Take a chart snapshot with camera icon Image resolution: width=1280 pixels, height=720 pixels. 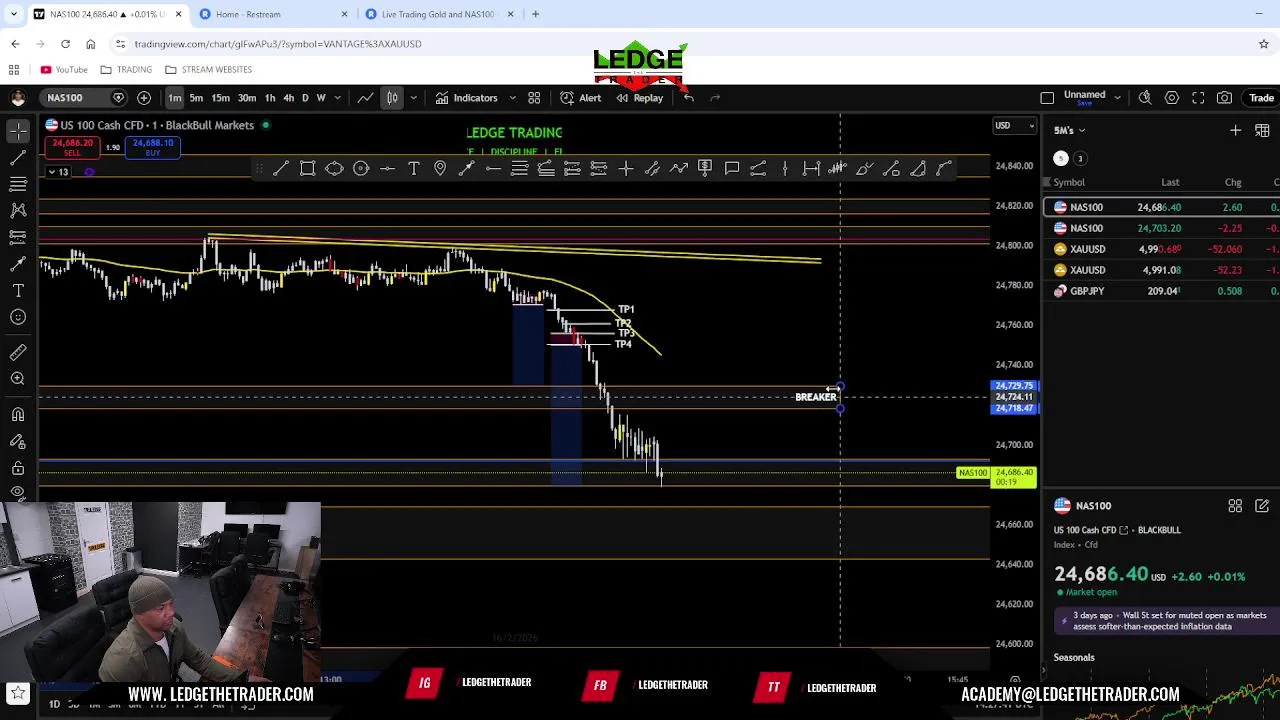[x=1225, y=98]
